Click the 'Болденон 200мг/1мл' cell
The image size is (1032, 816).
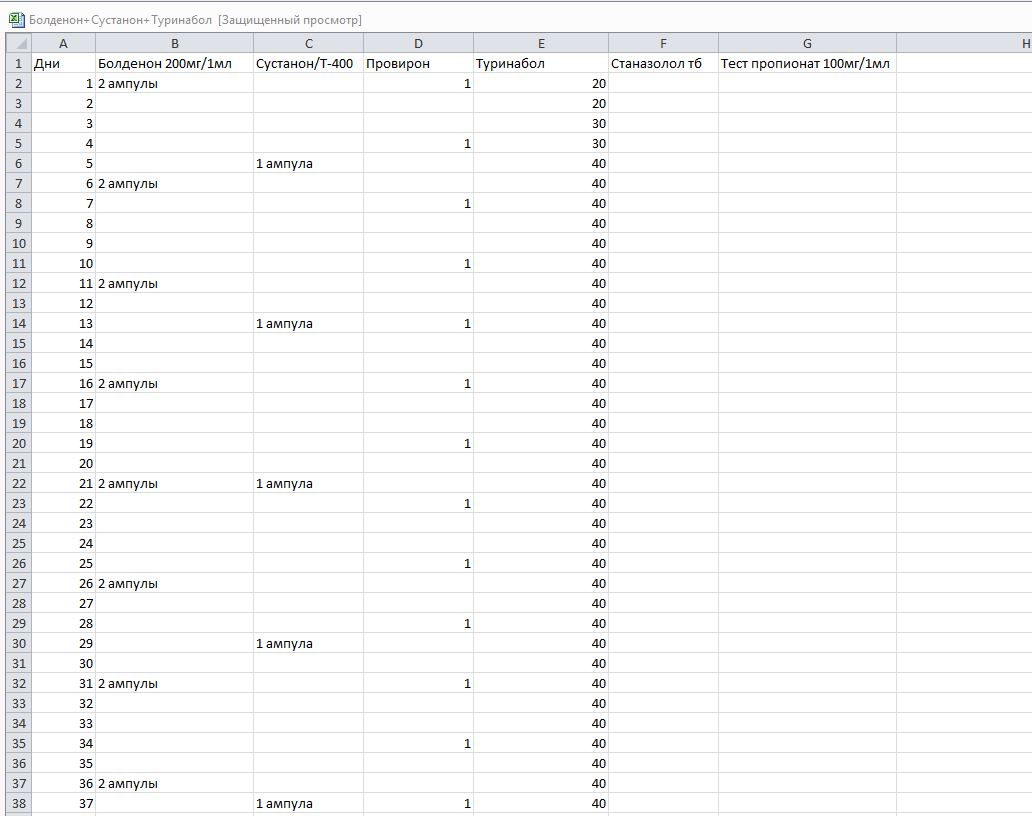point(174,63)
